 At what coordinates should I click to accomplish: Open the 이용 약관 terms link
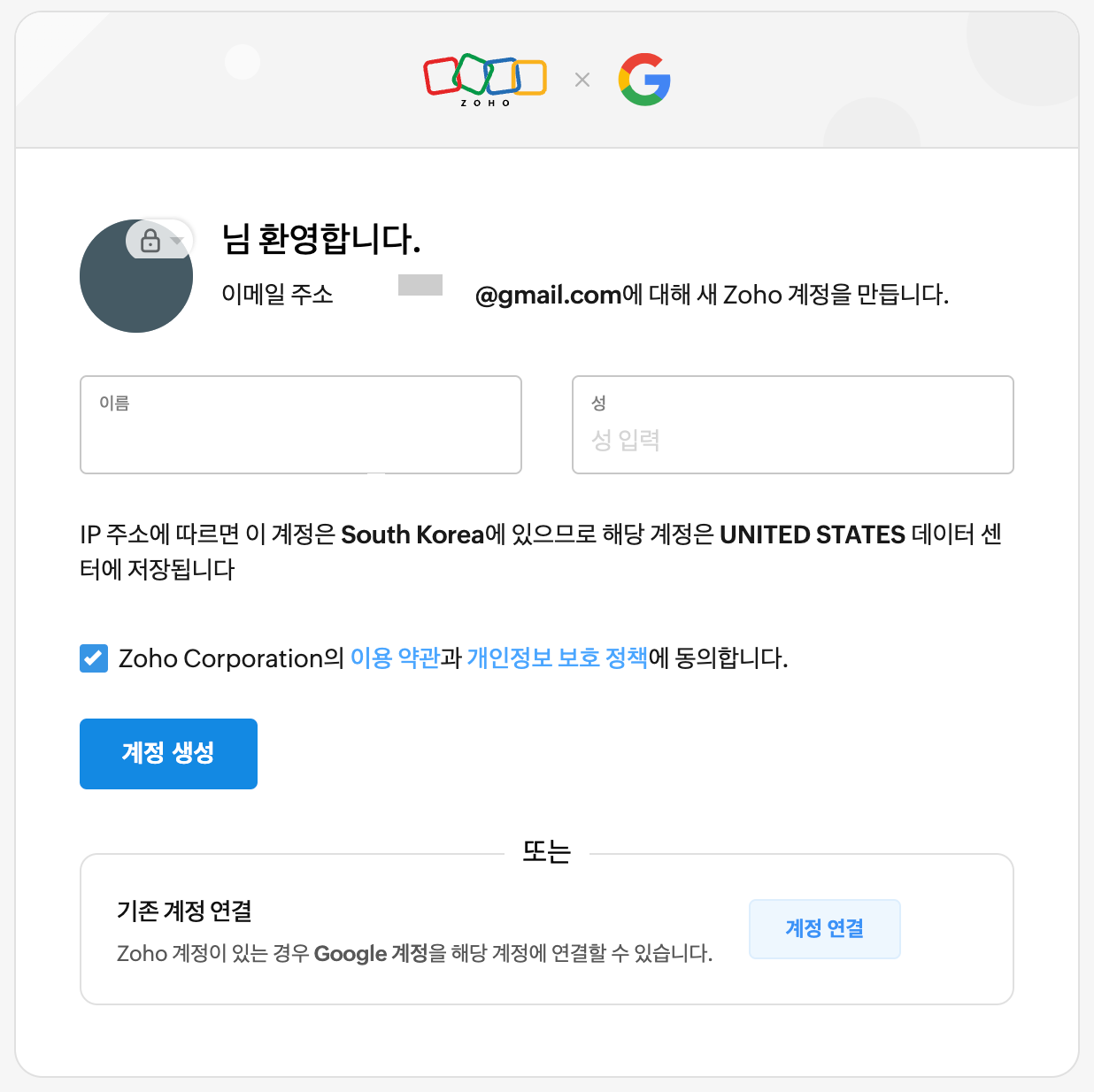click(x=395, y=658)
